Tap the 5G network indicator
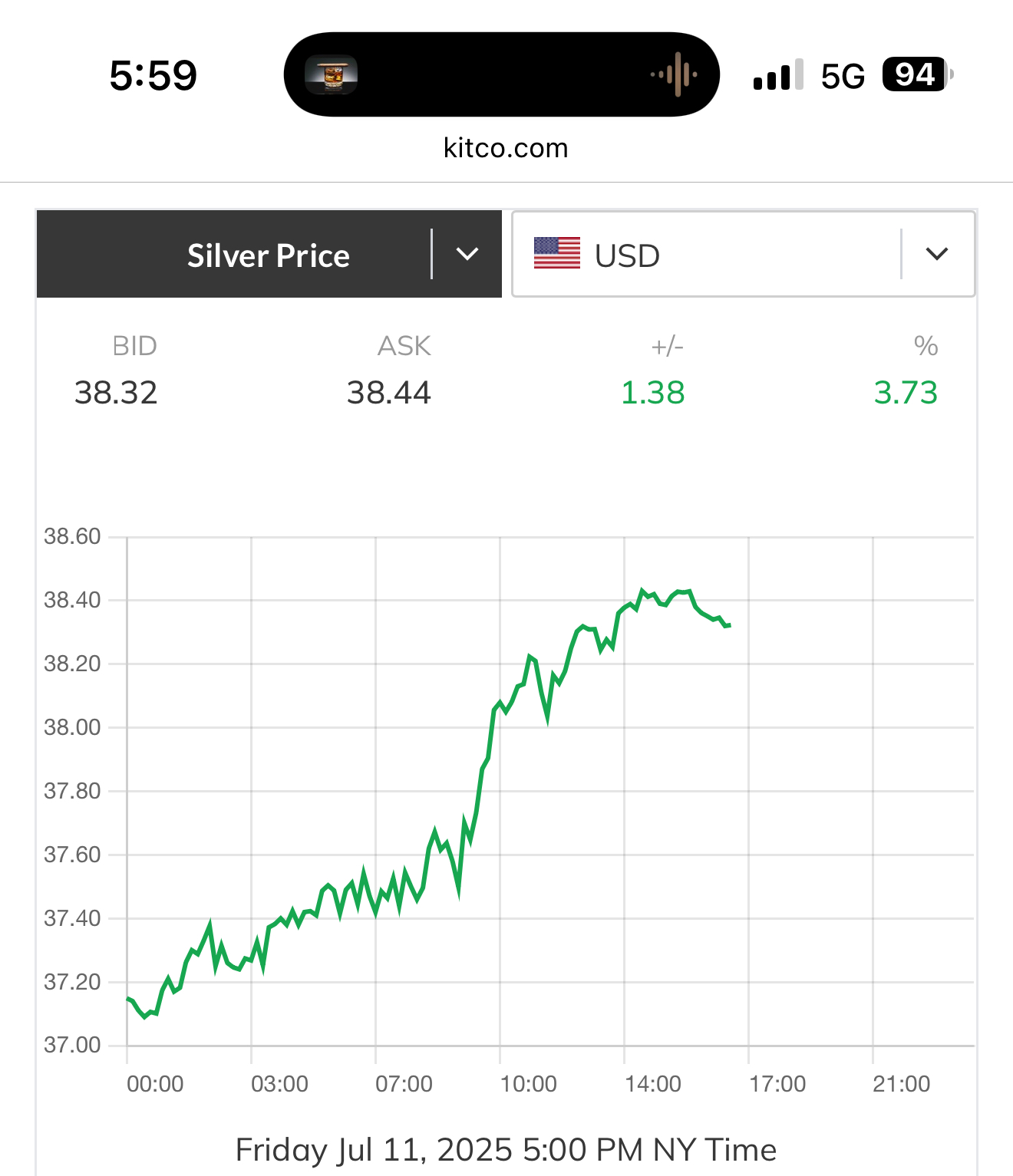This screenshot has height=1176, width=1013. (x=843, y=76)
